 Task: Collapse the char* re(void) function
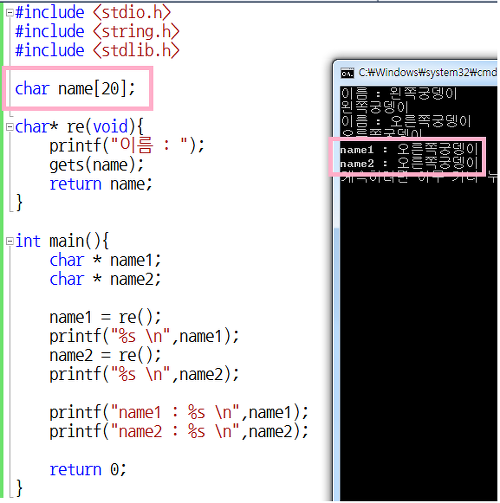pyautogui.click(x=10, y=127)
